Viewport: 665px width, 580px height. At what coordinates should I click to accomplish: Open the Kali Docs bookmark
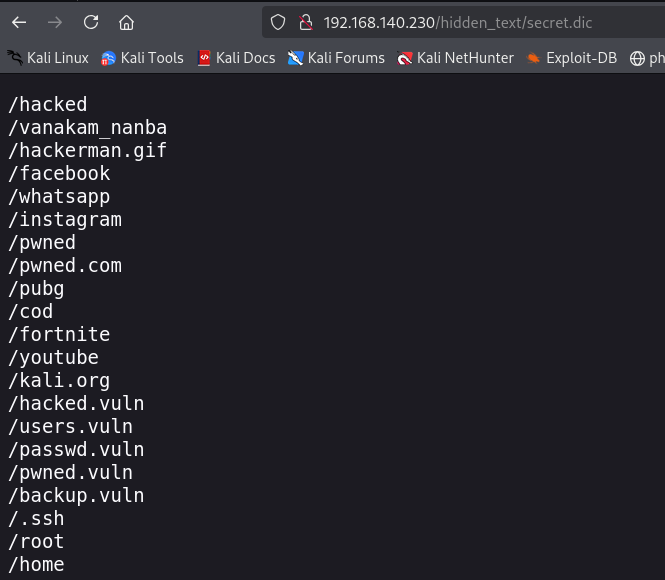coord(236,58)
